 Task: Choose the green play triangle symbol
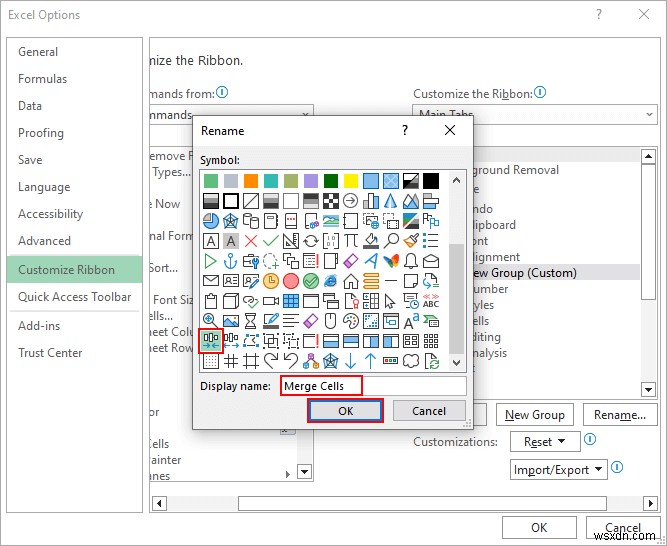[x=211, y=261]
